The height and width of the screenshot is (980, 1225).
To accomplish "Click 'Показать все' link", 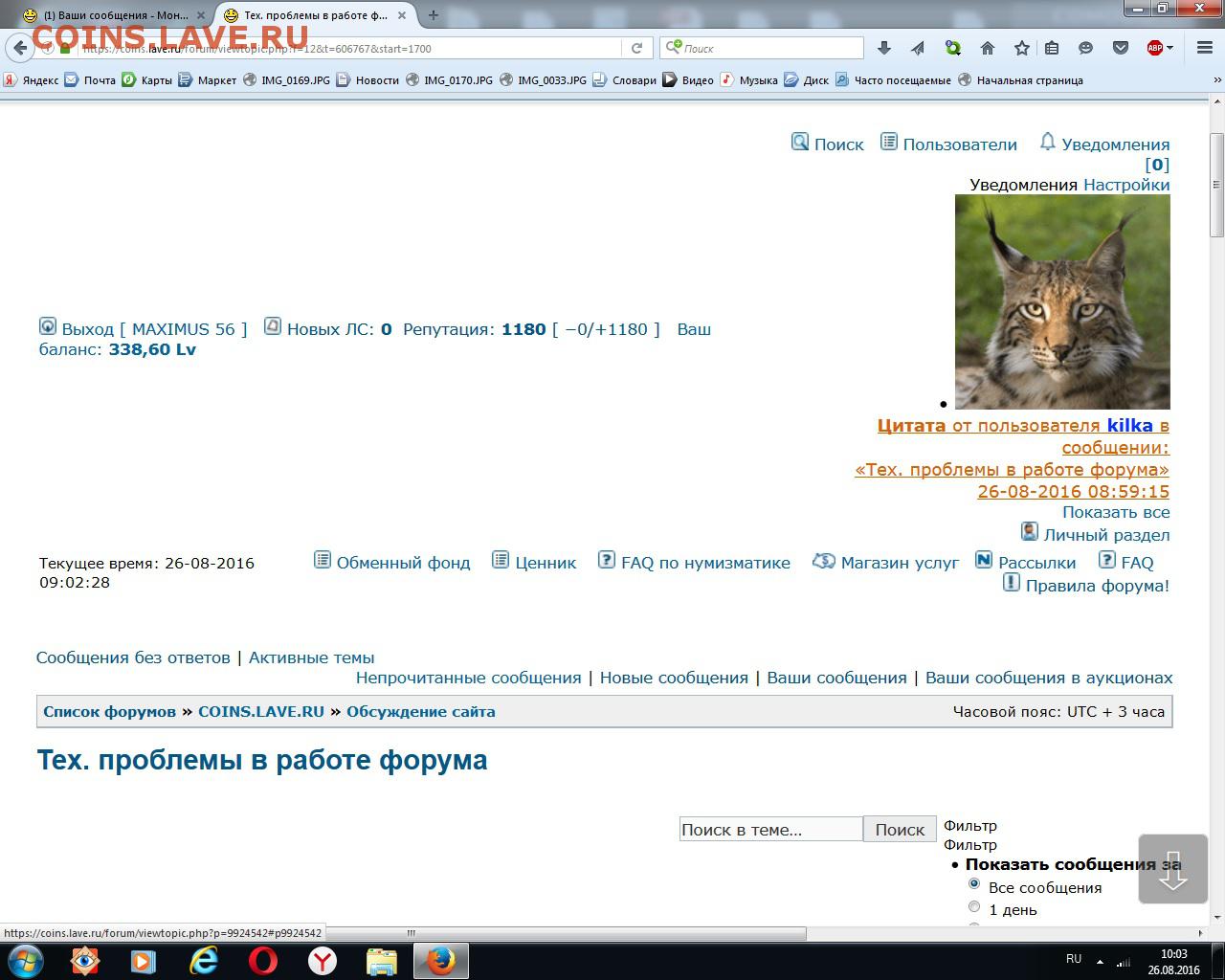I will (1116, 512).
